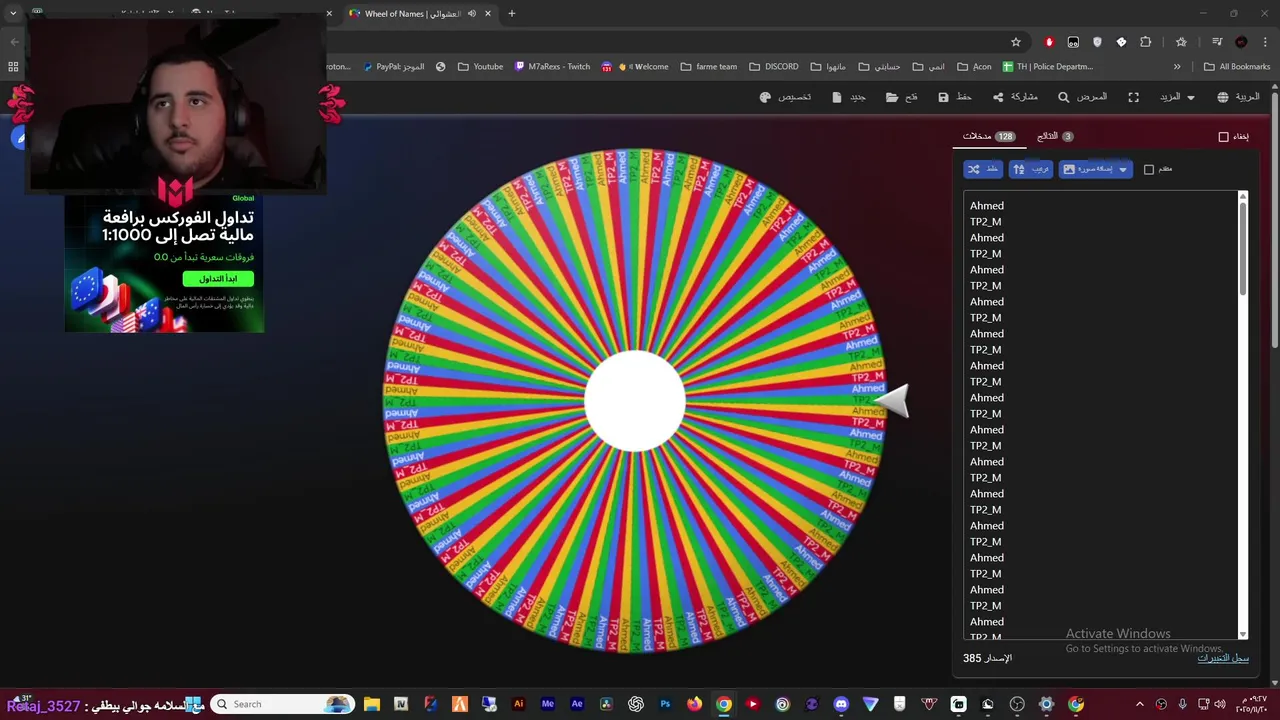This screenshot has width=1280, height=720.
Task: Open Adobe After Effects from the taskbar
Action: [x=576, y=704]
